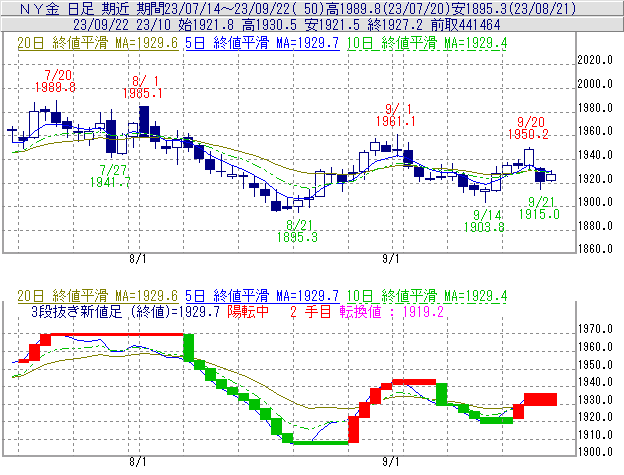Click the 1980.0 upper price axis label
The image size is (624, 475).
tap(595, 108)
